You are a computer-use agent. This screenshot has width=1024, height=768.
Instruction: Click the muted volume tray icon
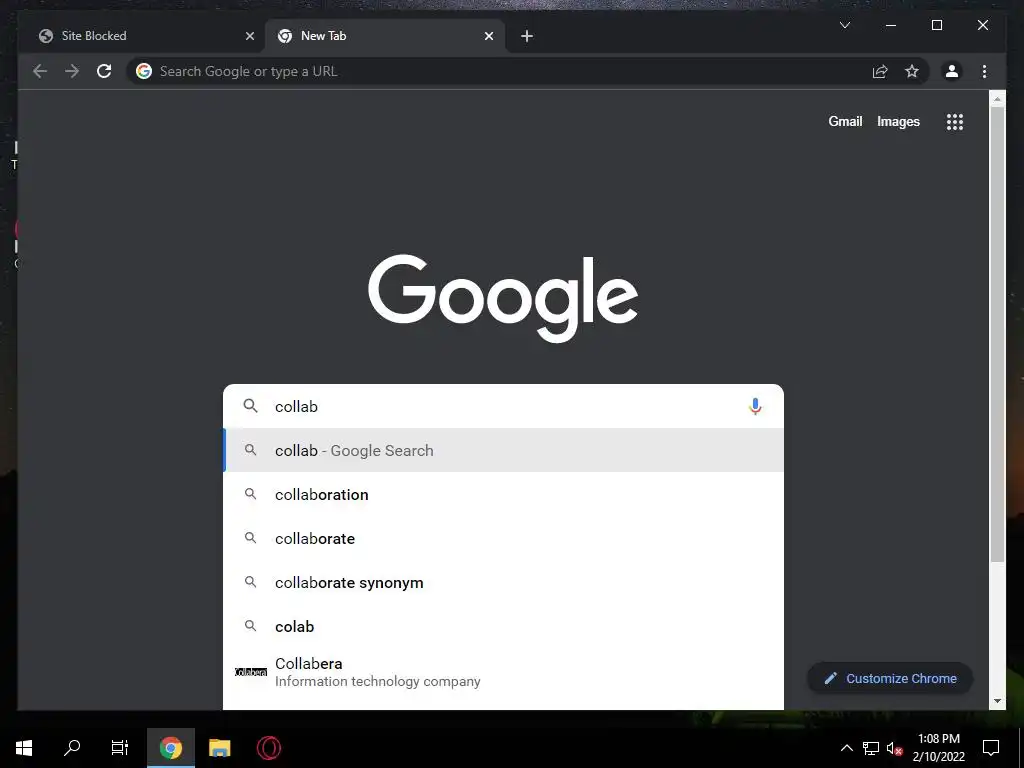point(894,748)
